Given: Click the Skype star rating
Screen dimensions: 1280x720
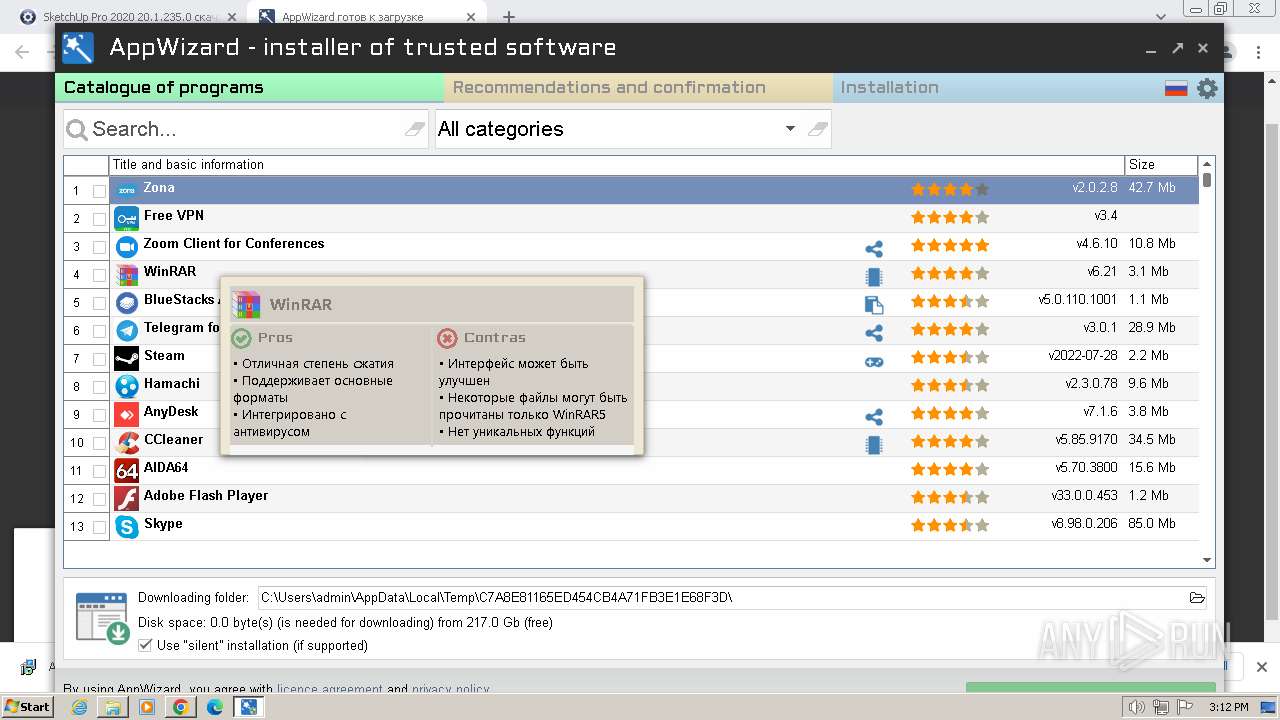Looking at the screenshot, I should tap(950, 525).
